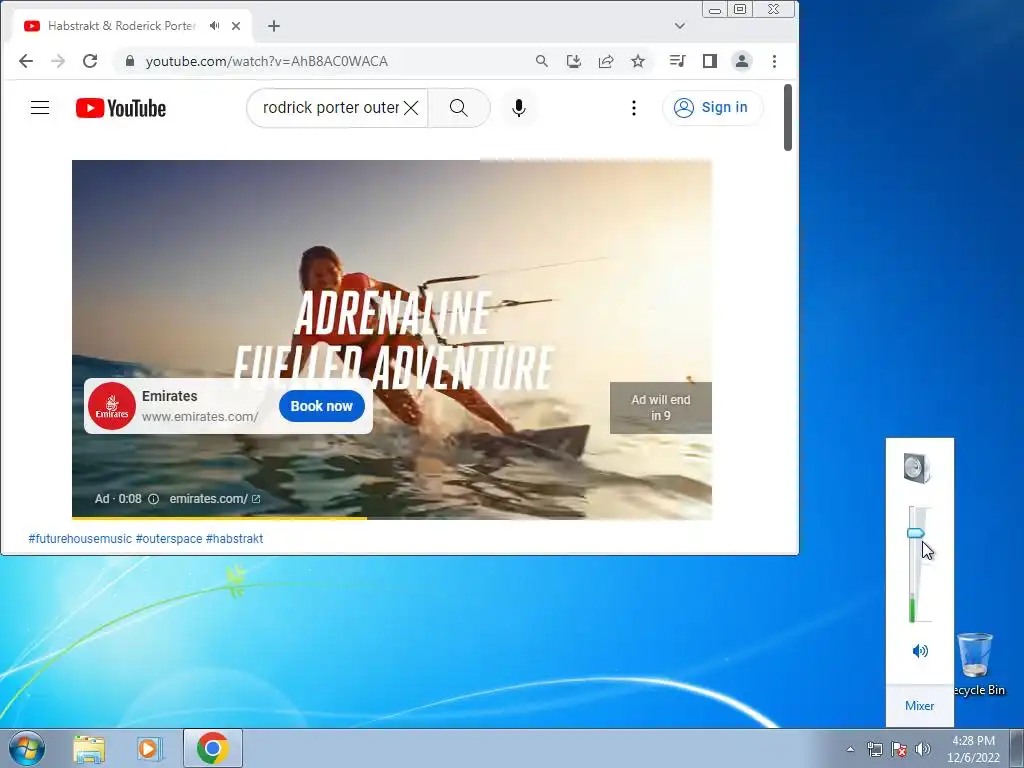Open Windows Explorer from the taskbar
1024x768 pixels.
pyautogui.click(x=89, y=748)
